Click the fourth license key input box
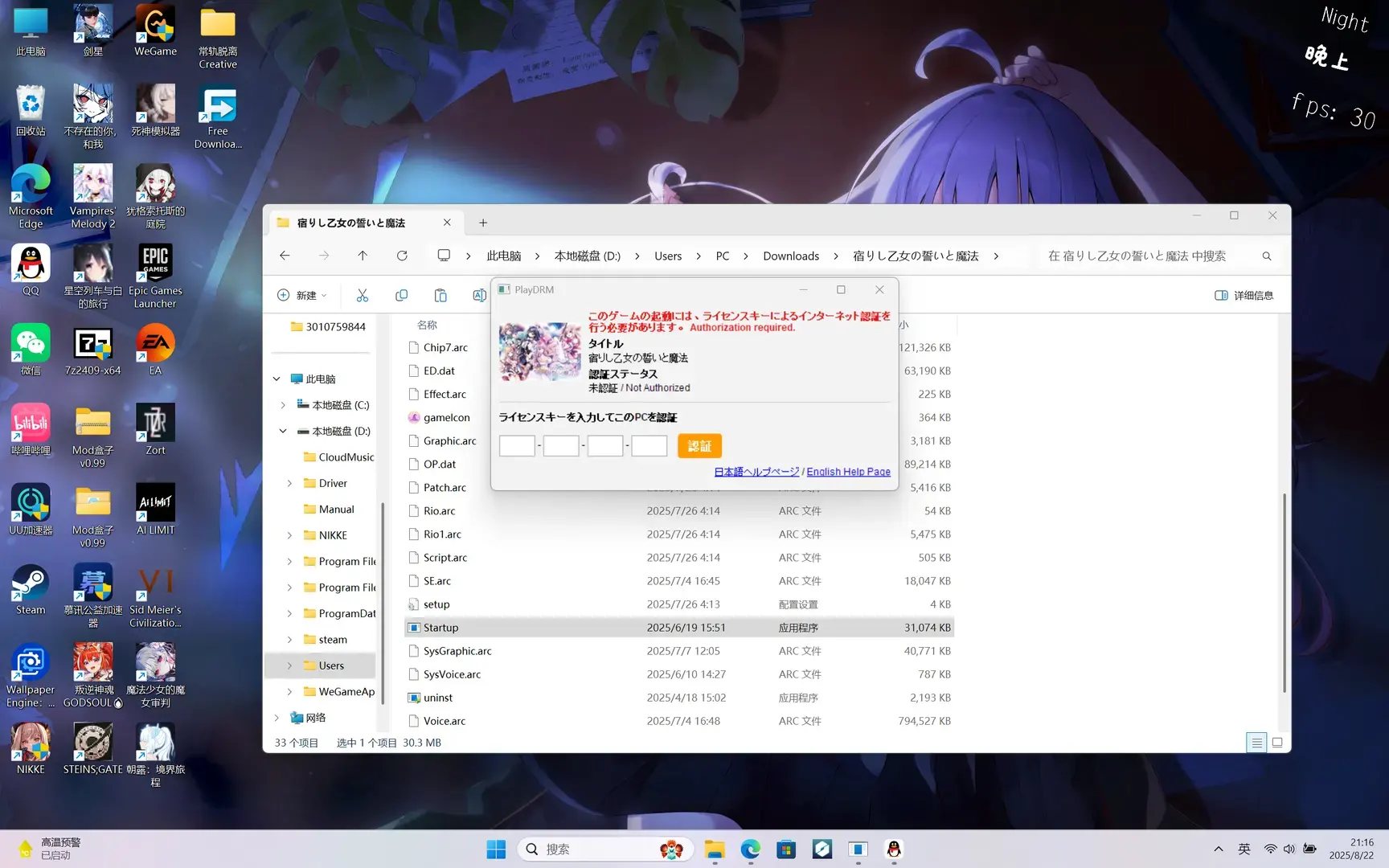The height and width of the screenshot is (868, 1389). (649, 446)
